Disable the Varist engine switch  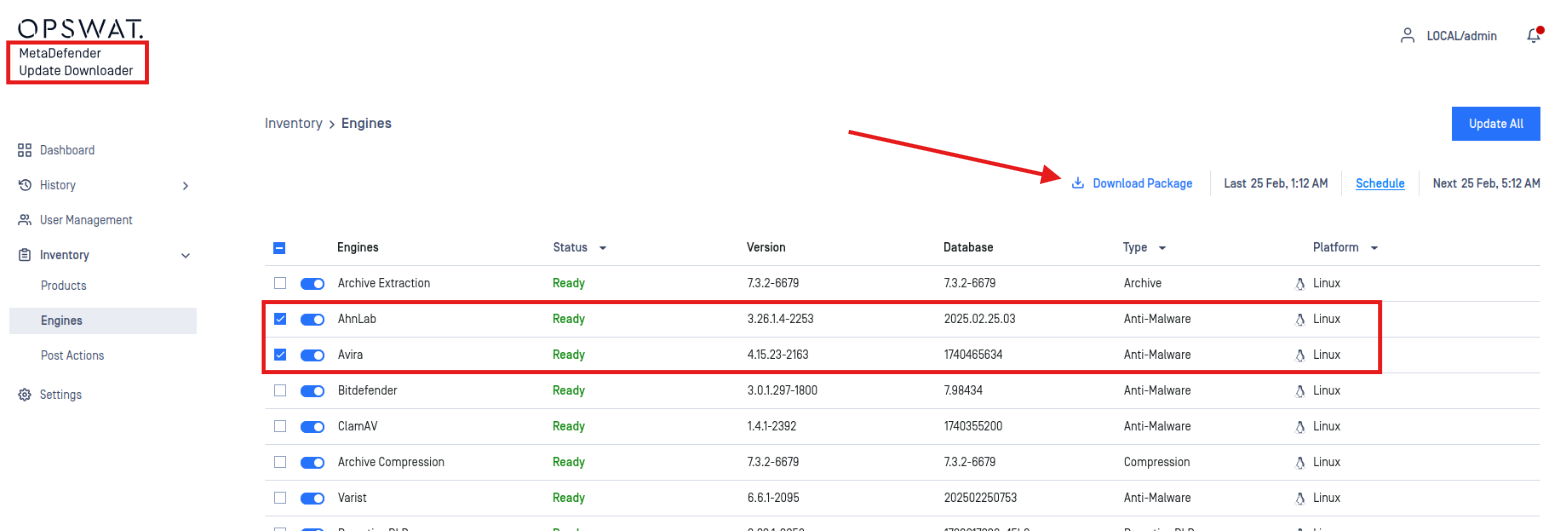pos(313,497)
